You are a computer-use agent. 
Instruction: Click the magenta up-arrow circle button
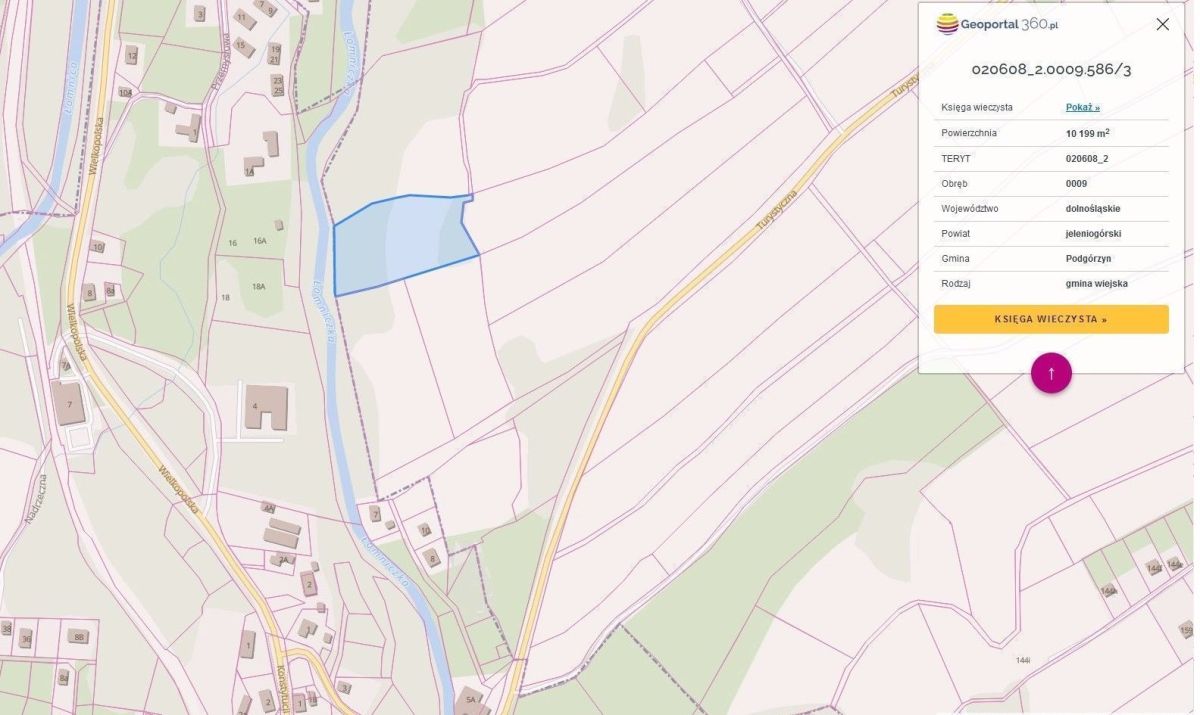tap(1051, 373)
